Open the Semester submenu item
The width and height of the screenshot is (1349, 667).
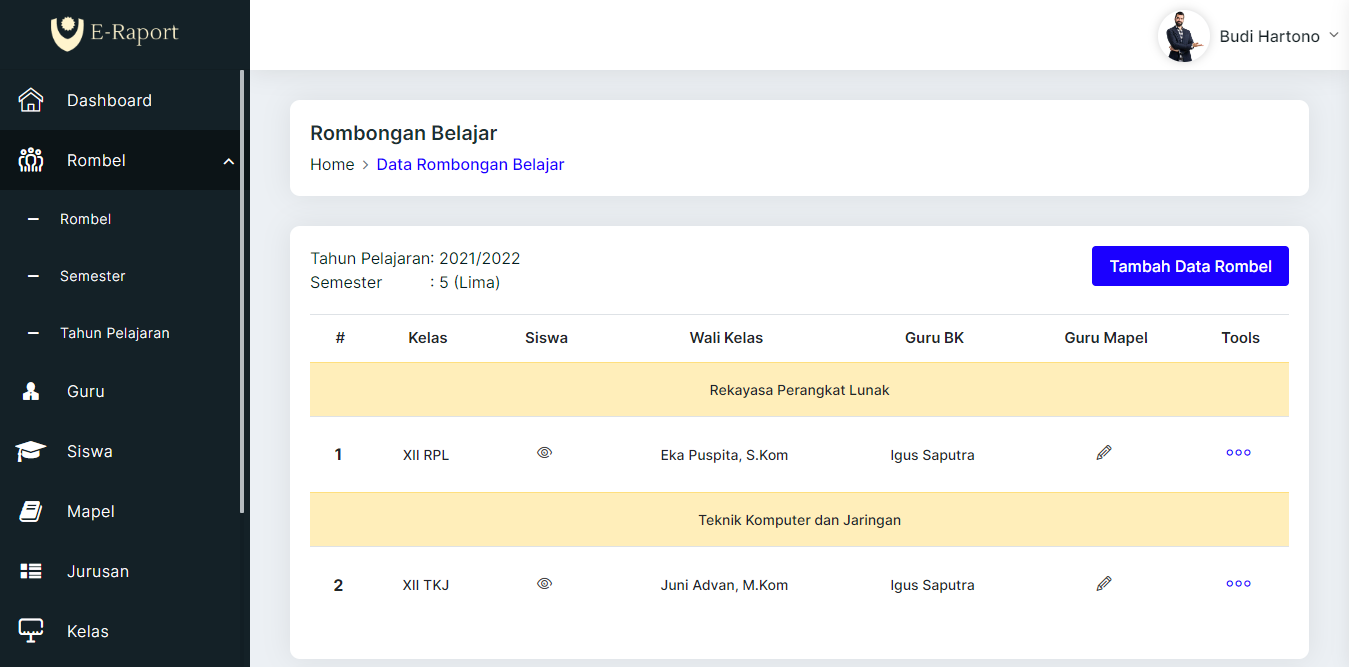point(92,276)
